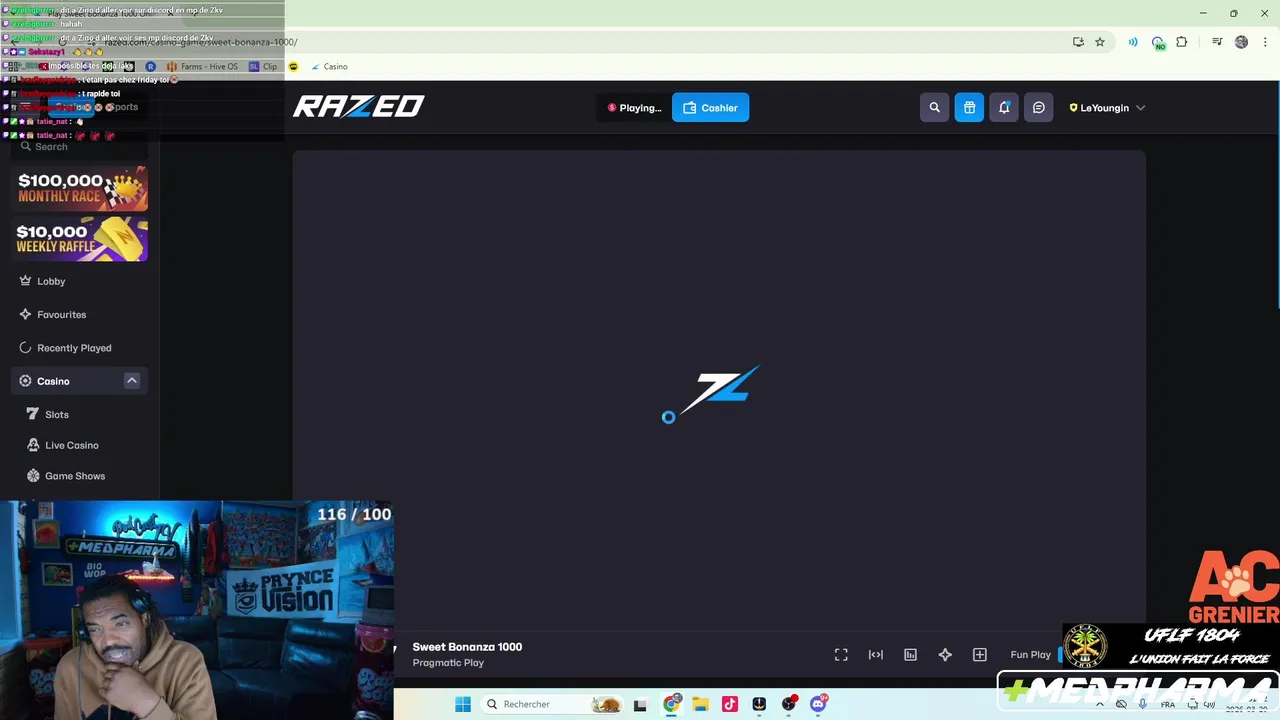The image size is (1280, 720).
Task: Add Sweet Bonanza 1000 to favourites
Action: (x=945, y=655)
